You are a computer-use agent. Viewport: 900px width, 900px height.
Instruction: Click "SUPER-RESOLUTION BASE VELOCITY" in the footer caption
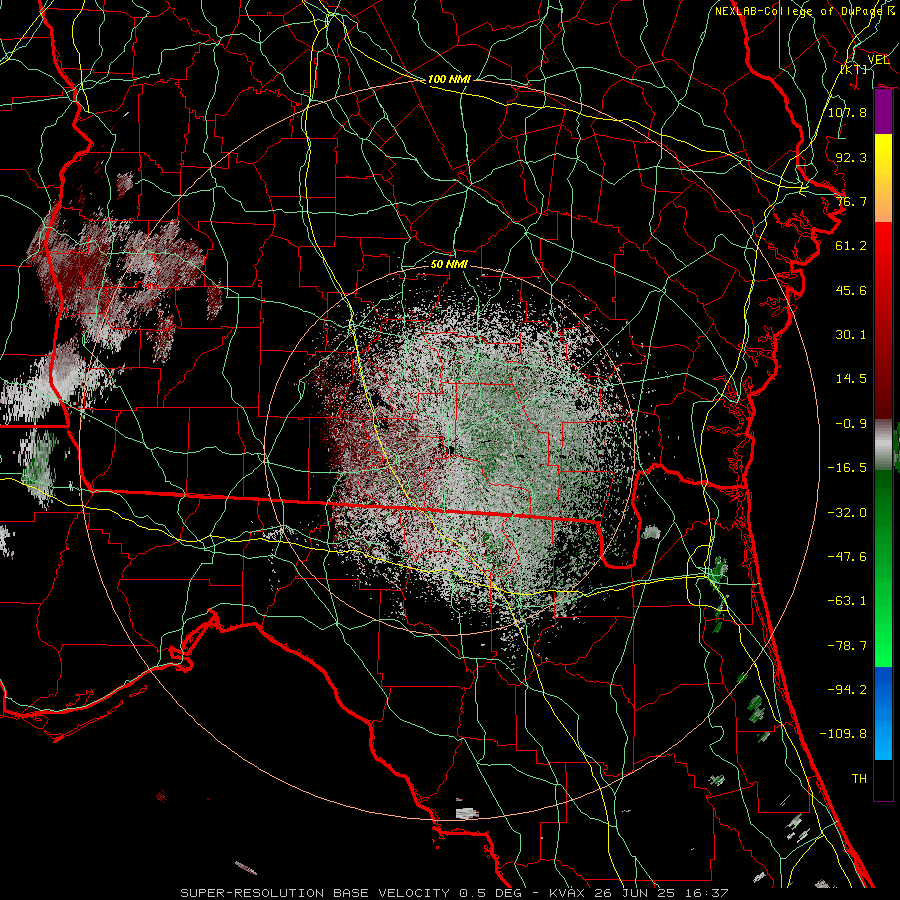315,893
